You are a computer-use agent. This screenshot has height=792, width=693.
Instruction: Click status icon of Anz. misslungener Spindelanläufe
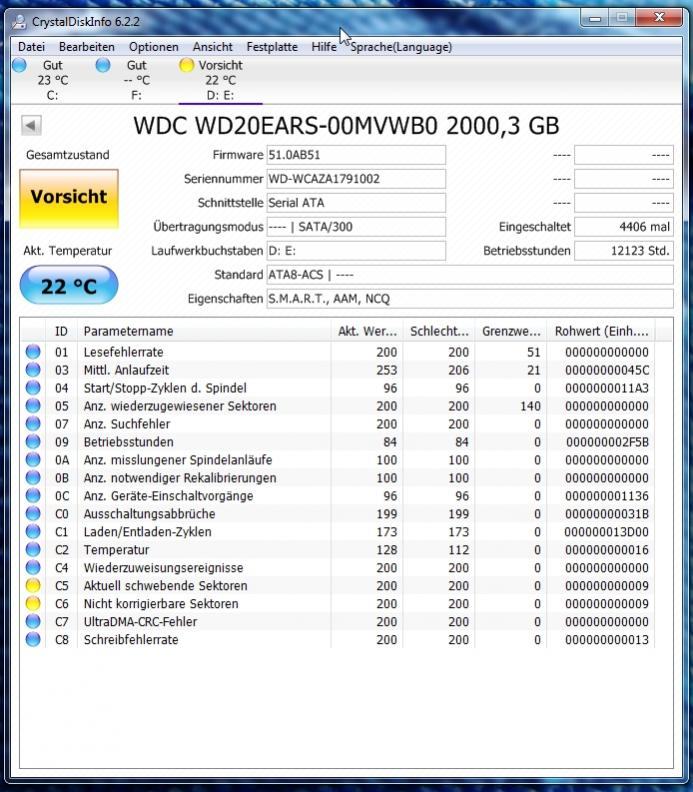pos(33,460)
